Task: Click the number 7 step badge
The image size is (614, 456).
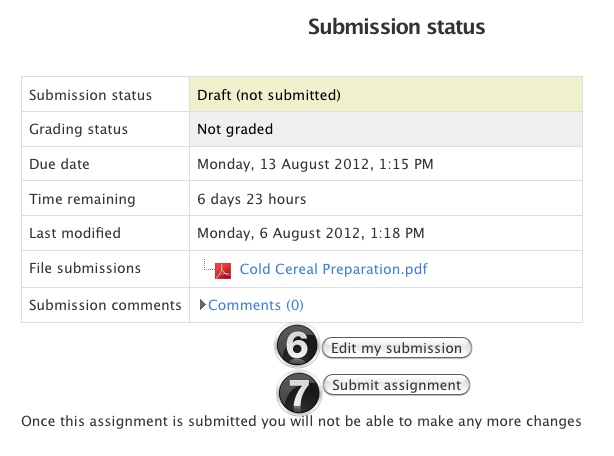Action: point(299,393)
